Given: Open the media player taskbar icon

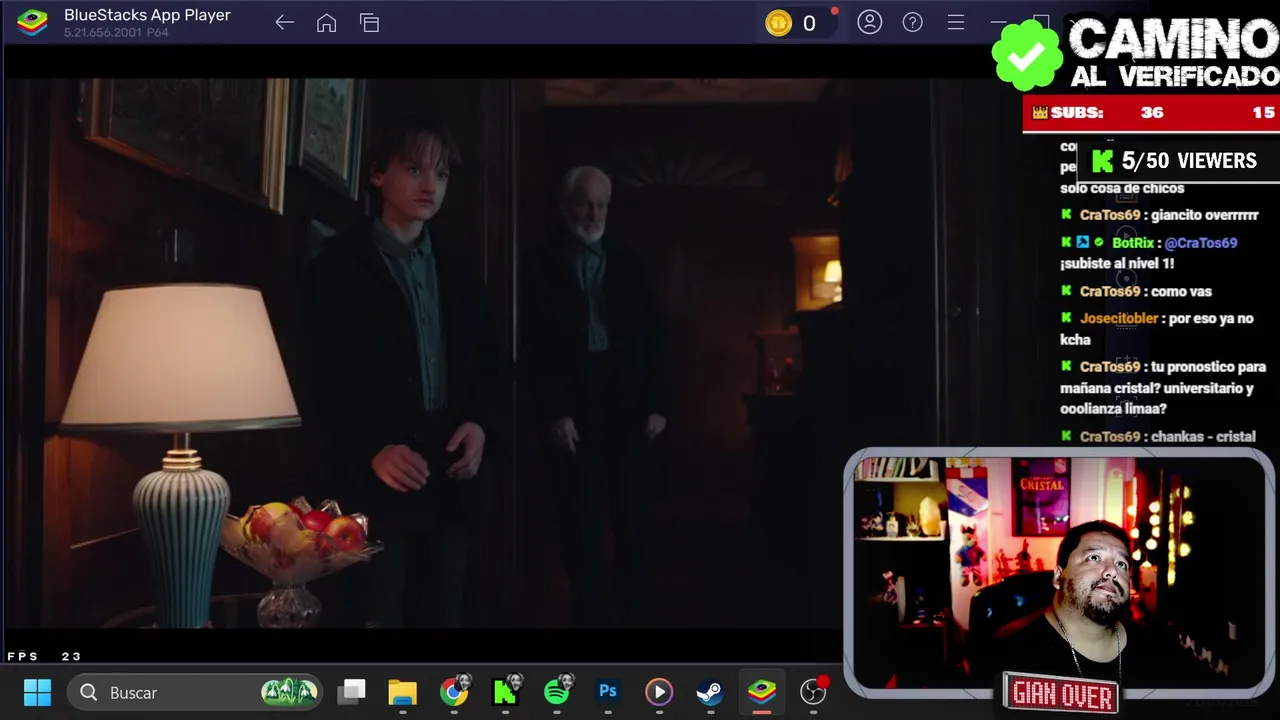Looking at the screenshot, I should (659, 692).
